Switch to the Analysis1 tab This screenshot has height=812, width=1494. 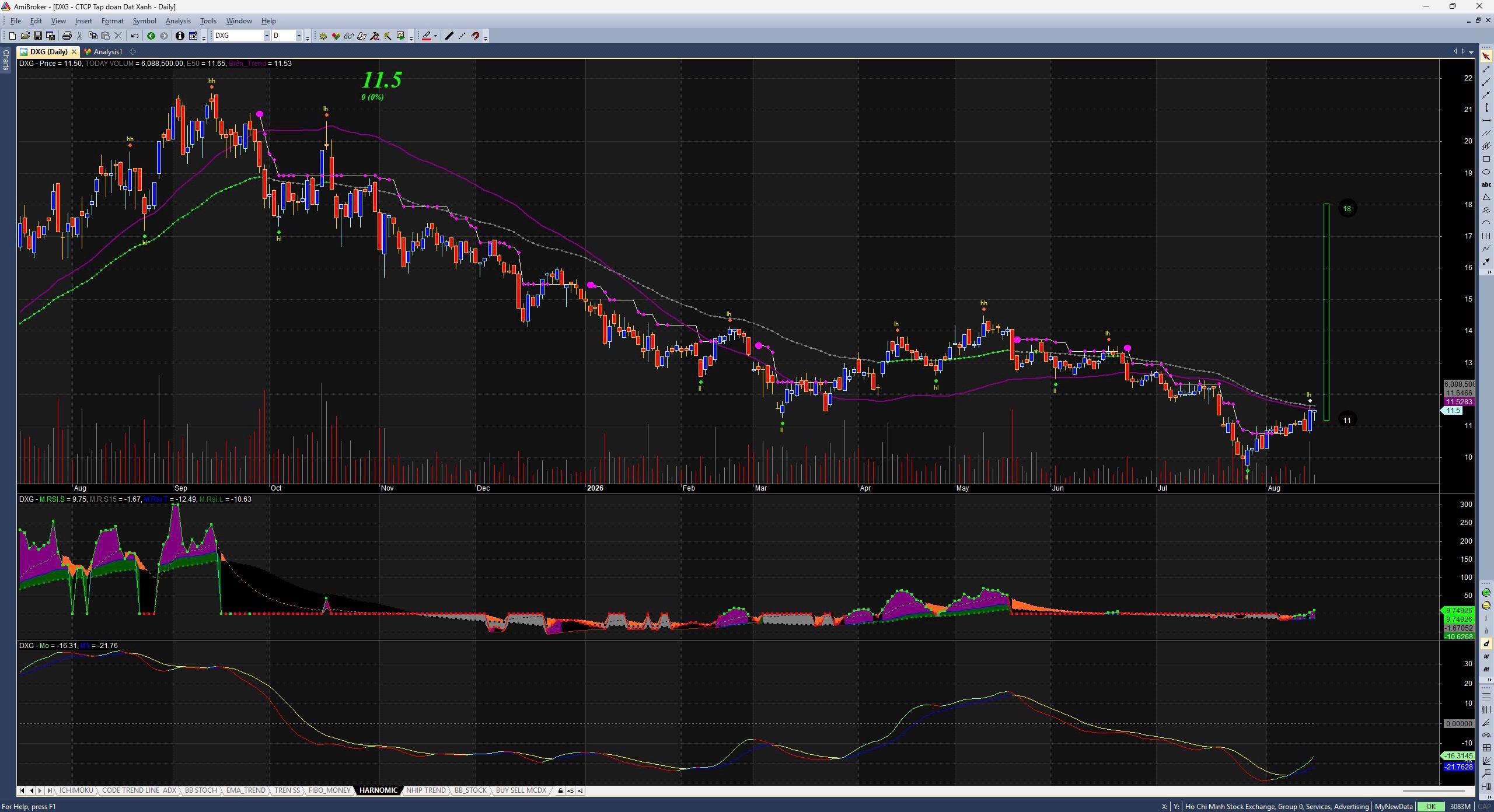(x=104, y=52)
